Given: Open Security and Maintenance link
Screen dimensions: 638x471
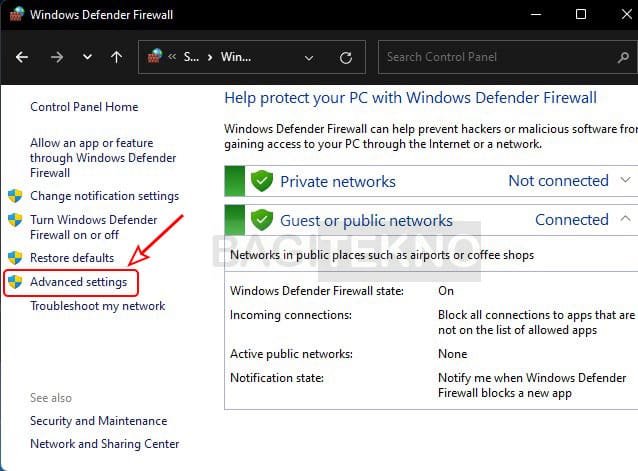Looking at the screenshot, I should (x=98, y=421).
